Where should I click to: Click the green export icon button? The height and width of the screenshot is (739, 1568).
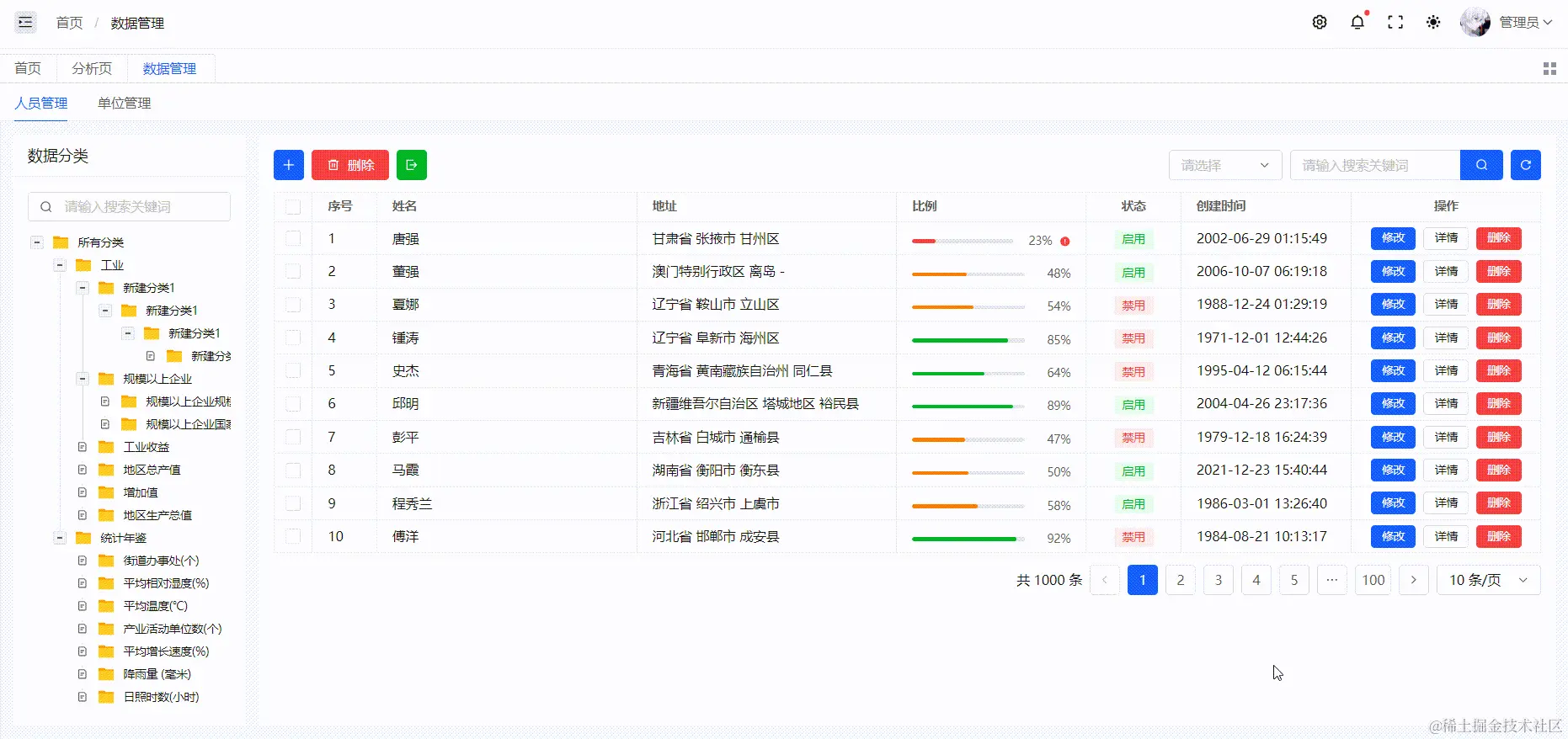pos(412,165)
